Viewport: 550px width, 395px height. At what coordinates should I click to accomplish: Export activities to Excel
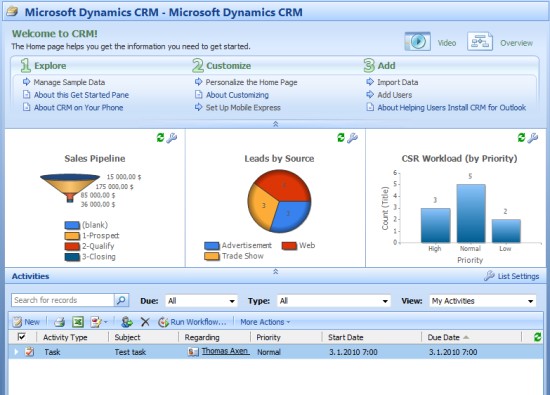coord(78,322)
